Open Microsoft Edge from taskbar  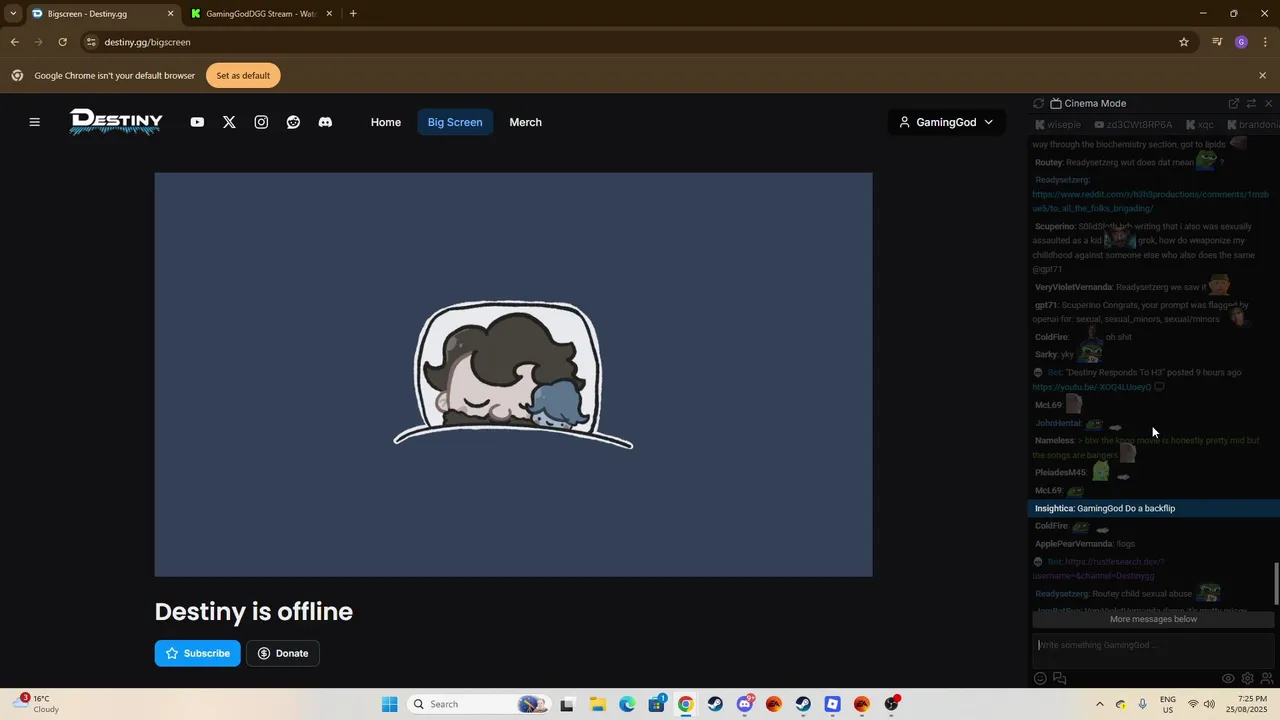click(x=627, y=704)
